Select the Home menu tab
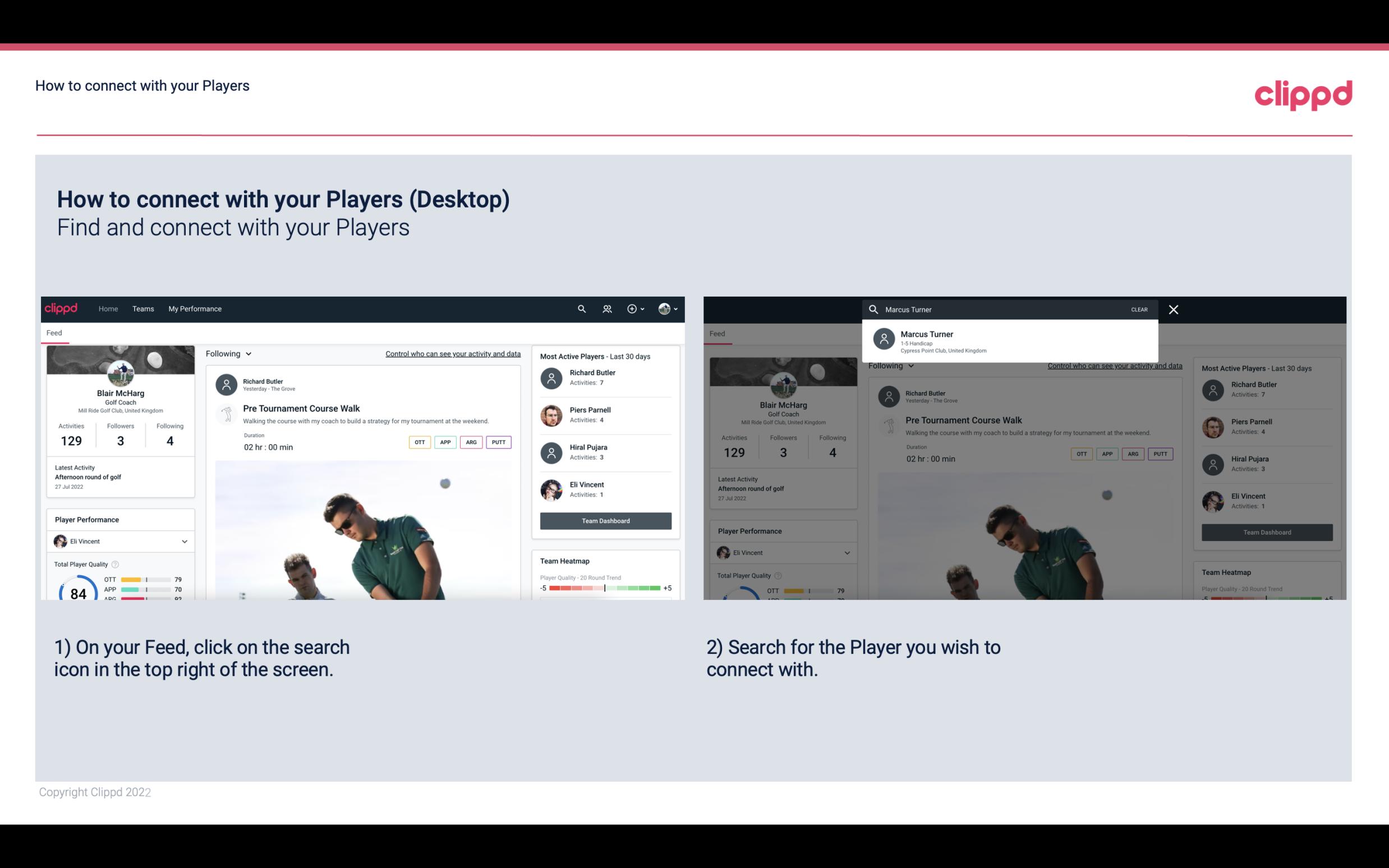Screen dimensions: 1389x868 coord(107,308)
